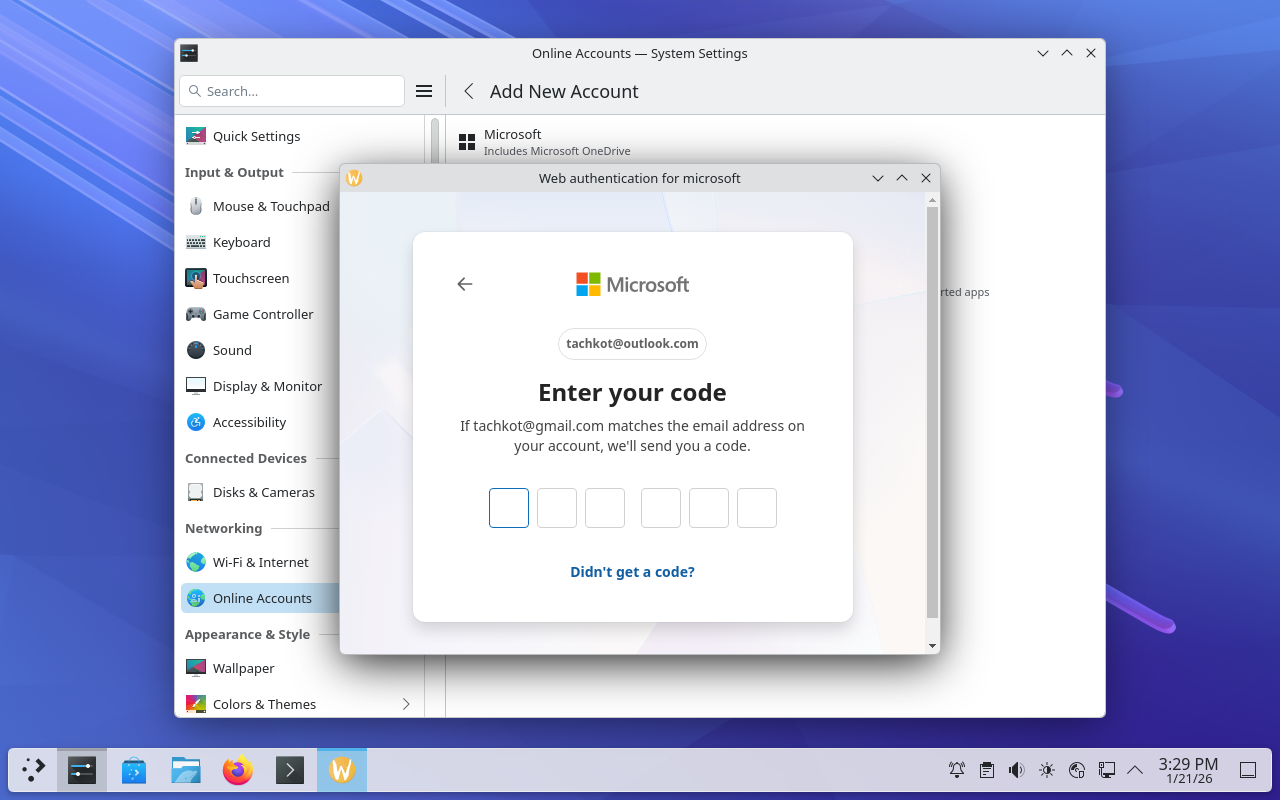Open Discover software store in taskbar
The height and width of the screenshot is (800, 1280).
(134, 770)
